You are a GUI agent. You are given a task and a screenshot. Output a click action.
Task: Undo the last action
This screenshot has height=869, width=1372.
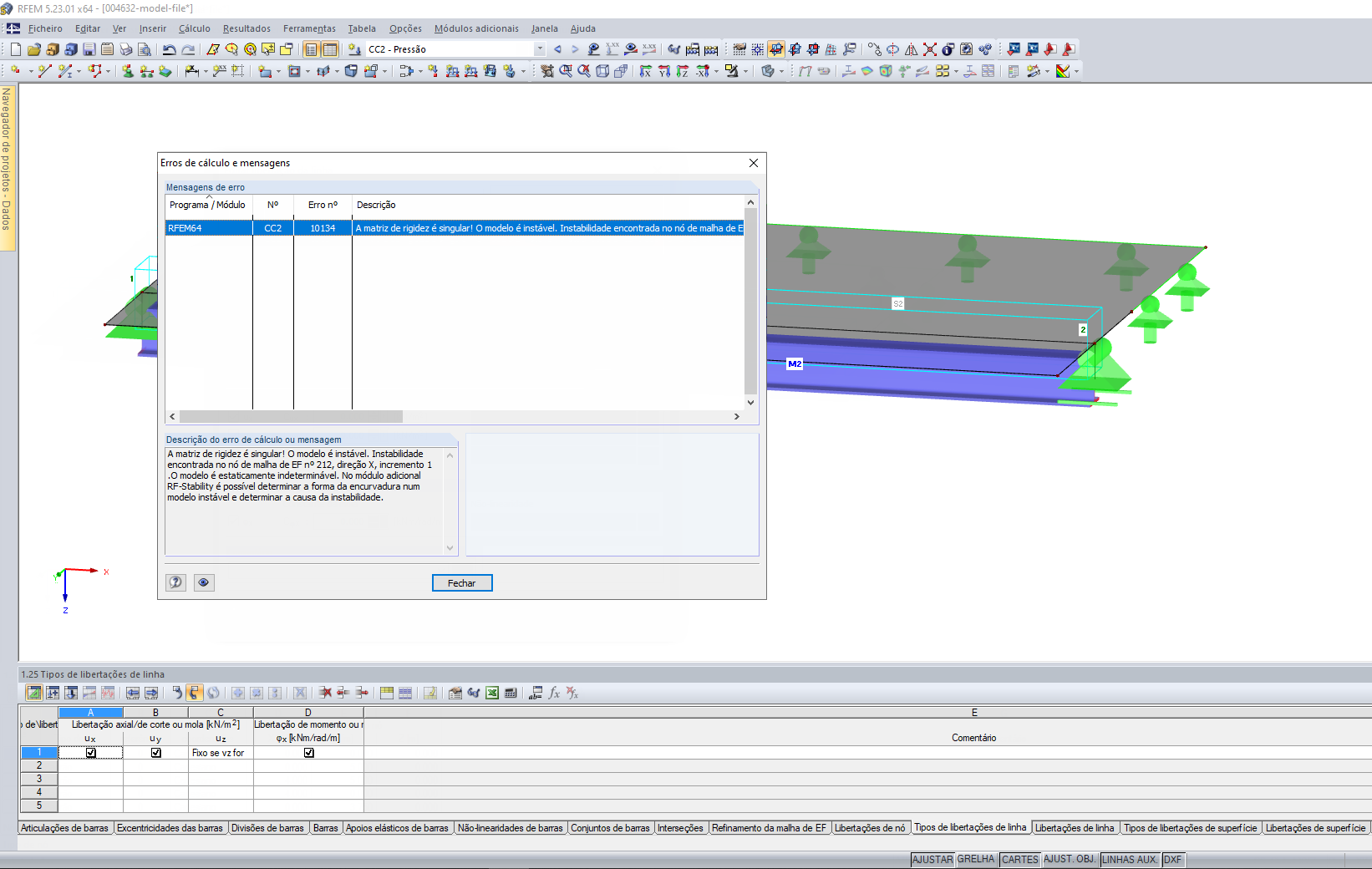click(x=169, y=49)
